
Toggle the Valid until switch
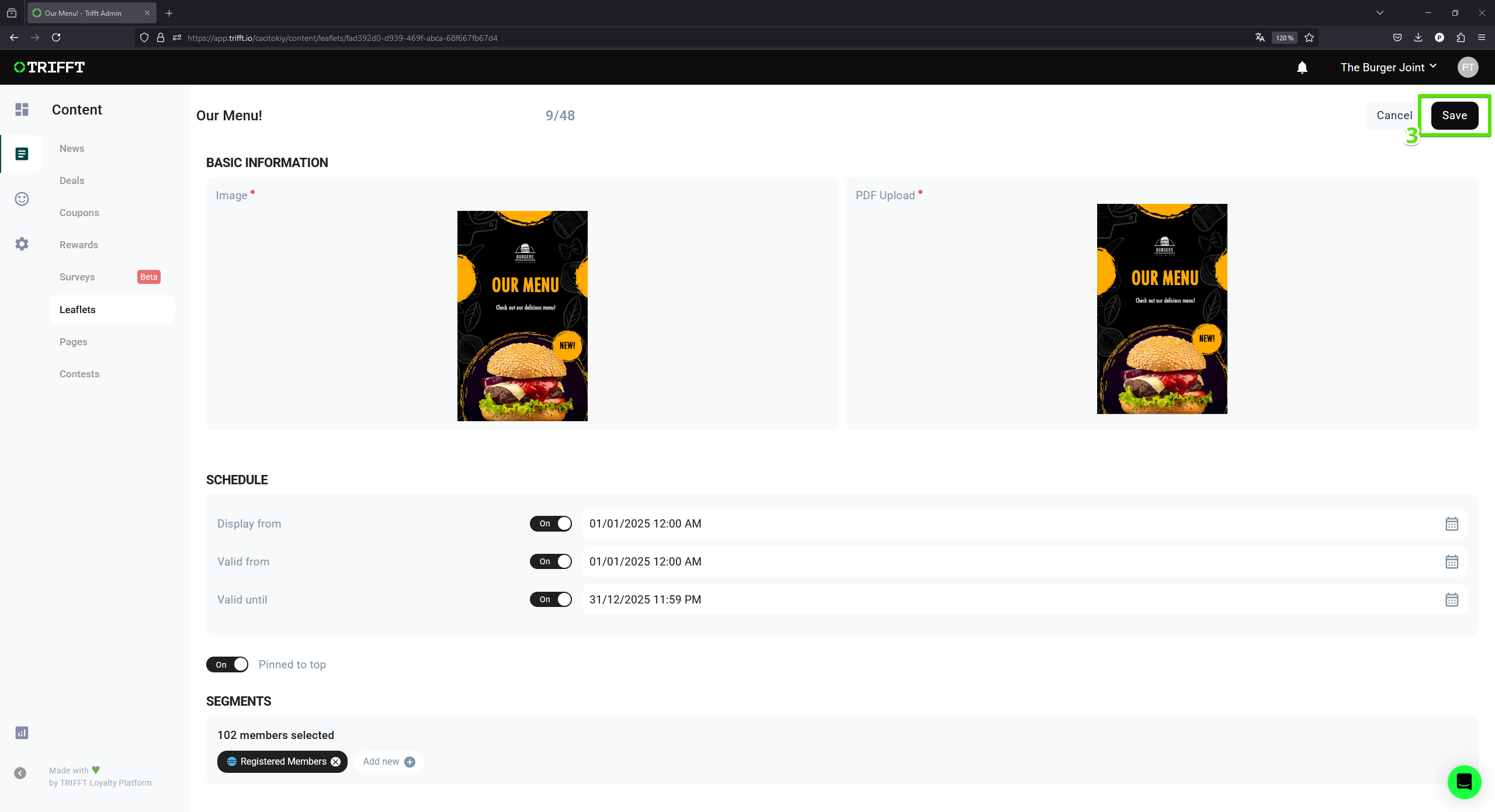click(550, 600)
